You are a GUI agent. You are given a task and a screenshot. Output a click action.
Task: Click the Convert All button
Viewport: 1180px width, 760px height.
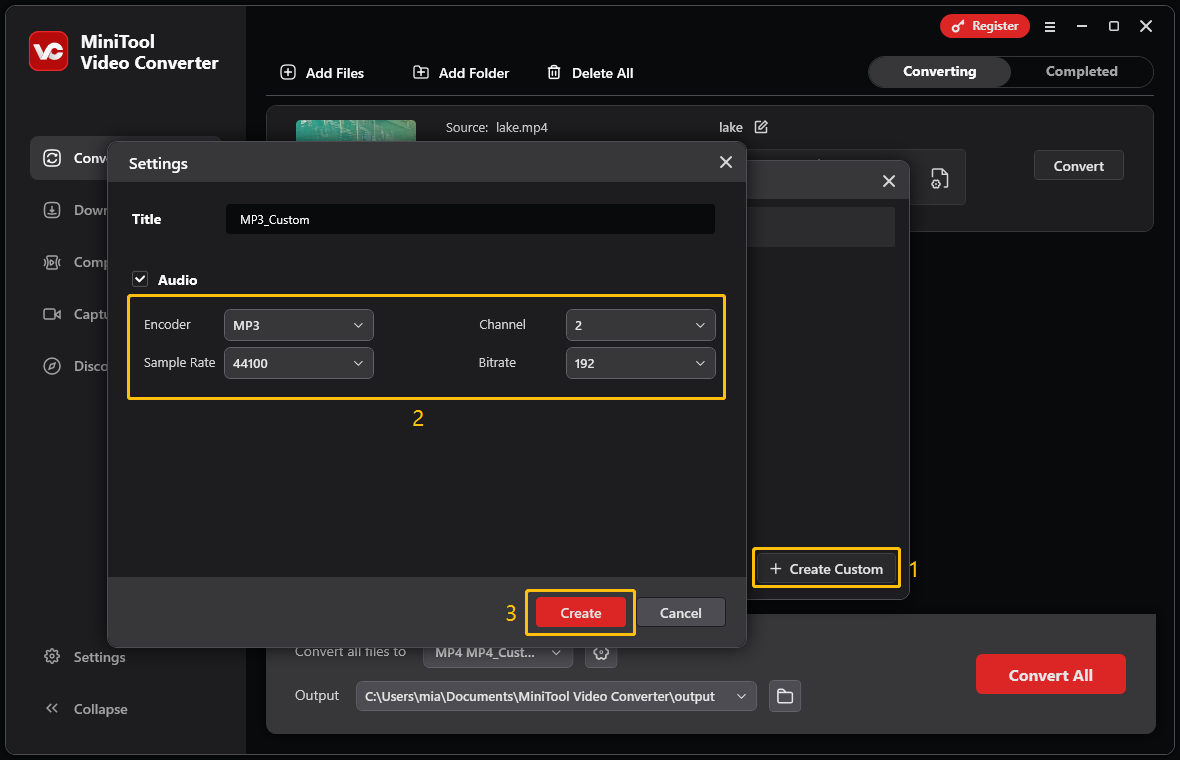click(1051, 675)
